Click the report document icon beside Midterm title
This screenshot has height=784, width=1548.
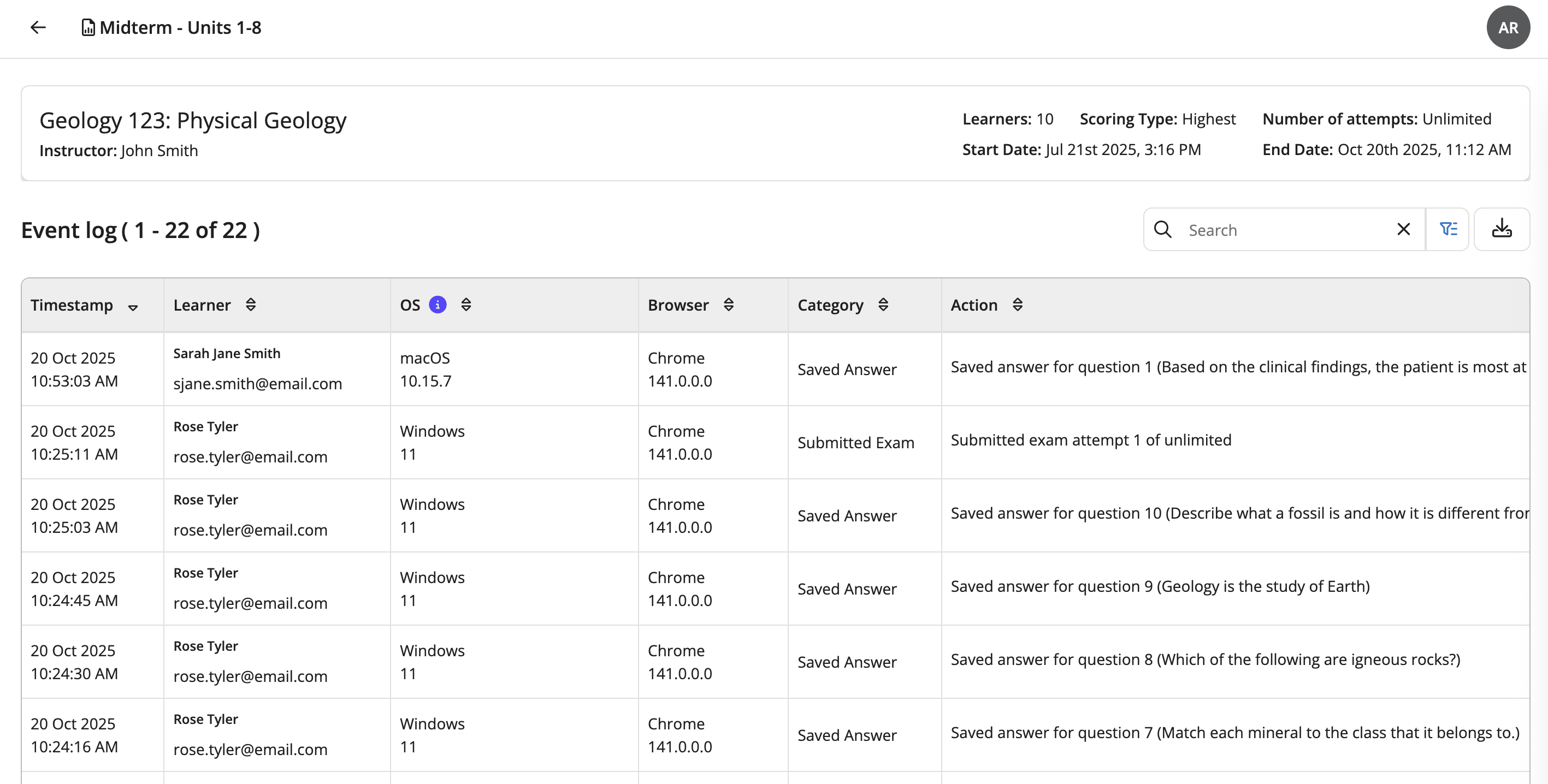[x=88, y=28]
